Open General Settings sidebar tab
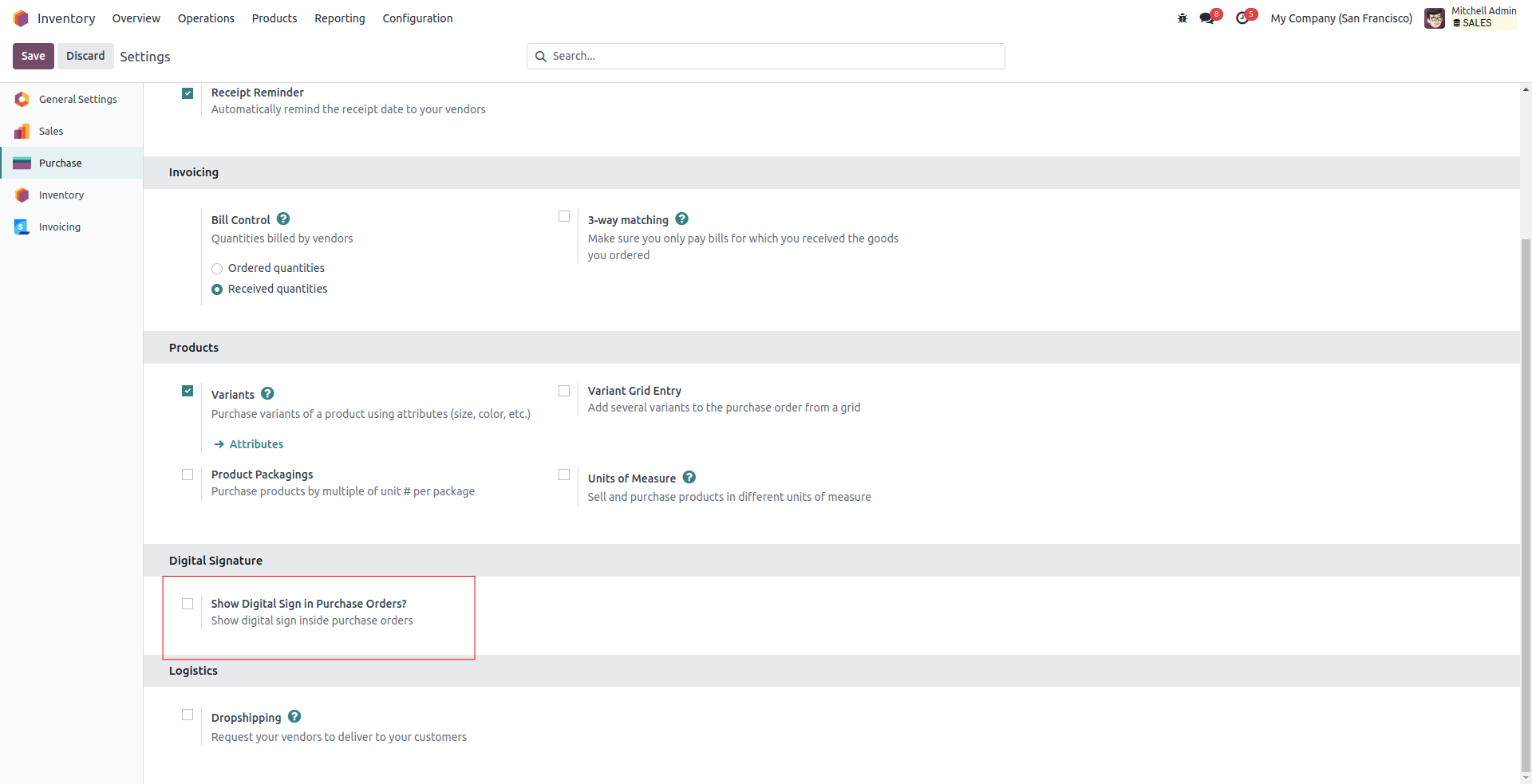1532x784 pixels. tap(77, 100)
